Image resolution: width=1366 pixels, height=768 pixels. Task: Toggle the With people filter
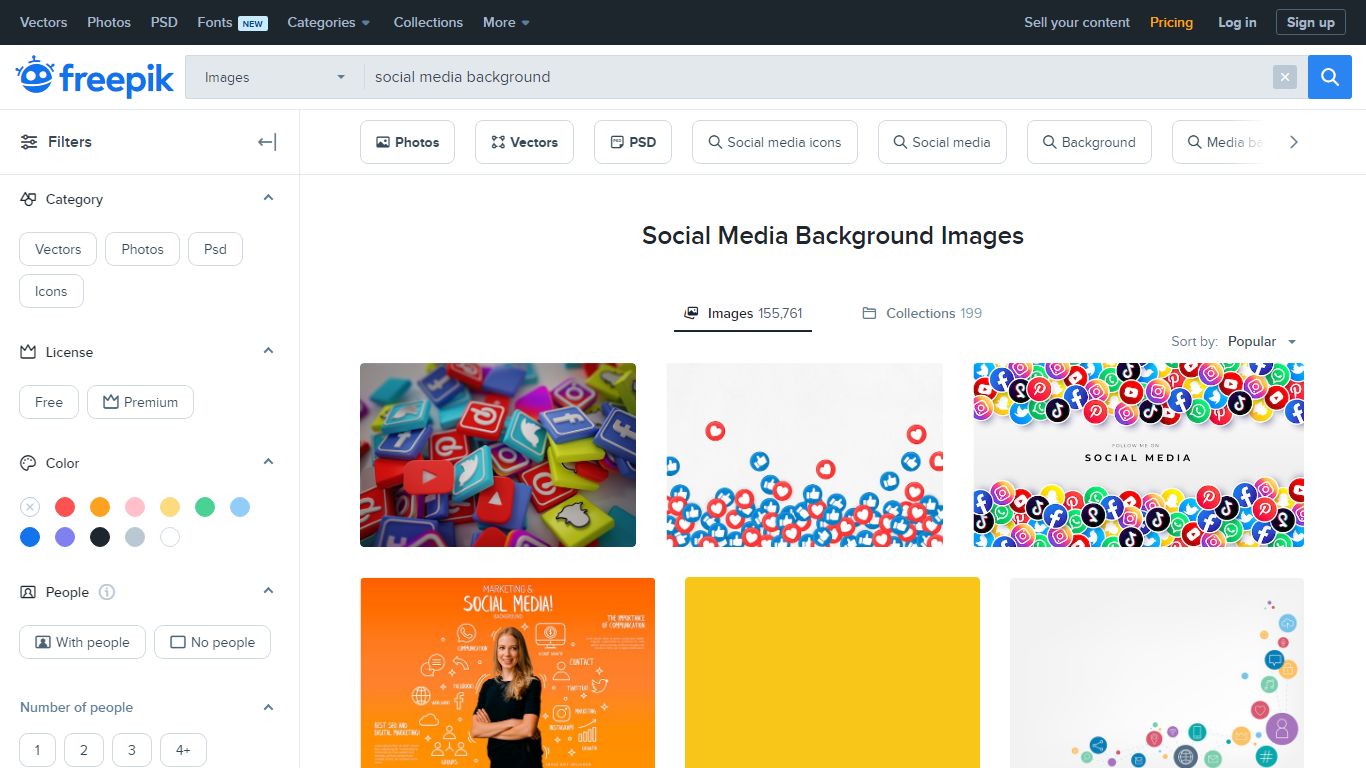82,642
